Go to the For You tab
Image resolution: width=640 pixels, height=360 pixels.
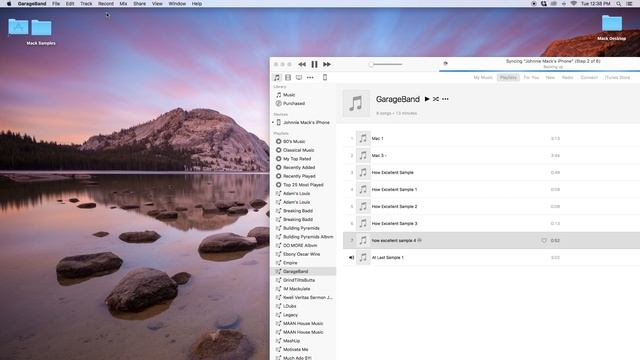(x=531, y=78)
